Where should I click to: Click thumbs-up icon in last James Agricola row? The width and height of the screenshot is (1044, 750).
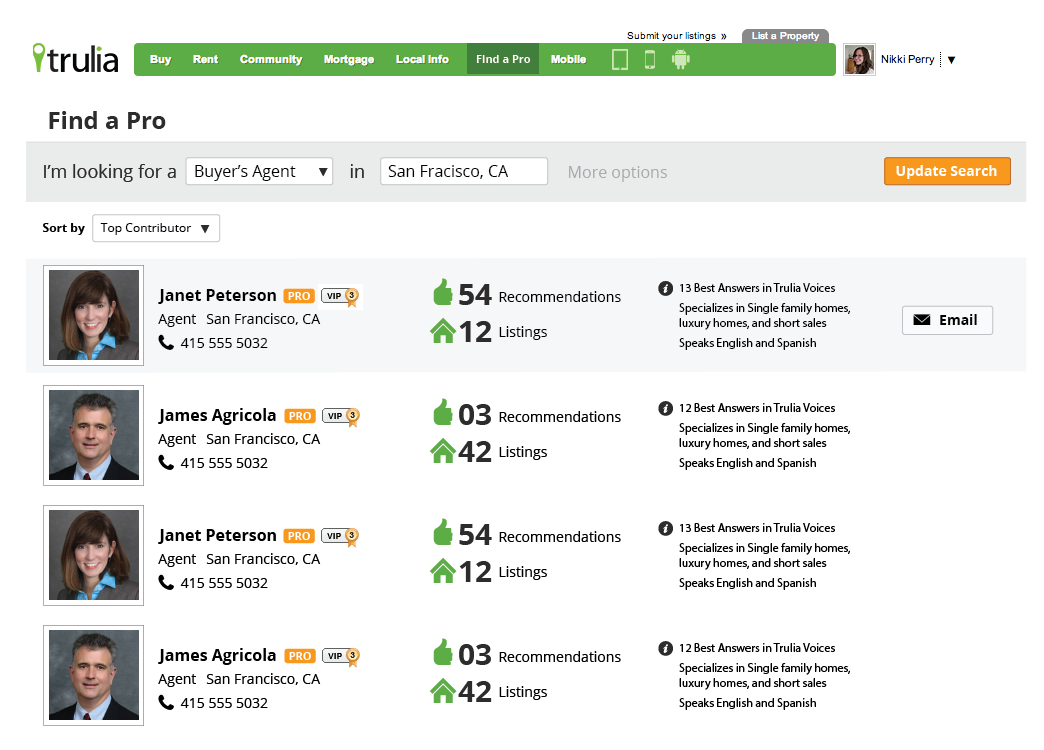pos(443,651)
